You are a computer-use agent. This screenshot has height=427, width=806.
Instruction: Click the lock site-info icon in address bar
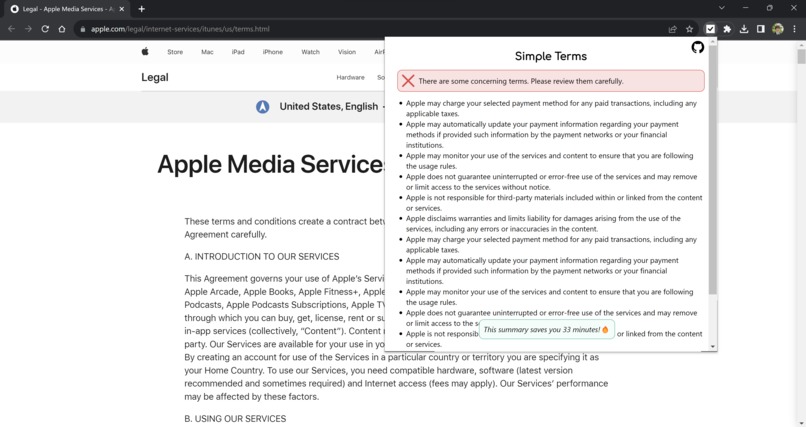click(82, 29)
